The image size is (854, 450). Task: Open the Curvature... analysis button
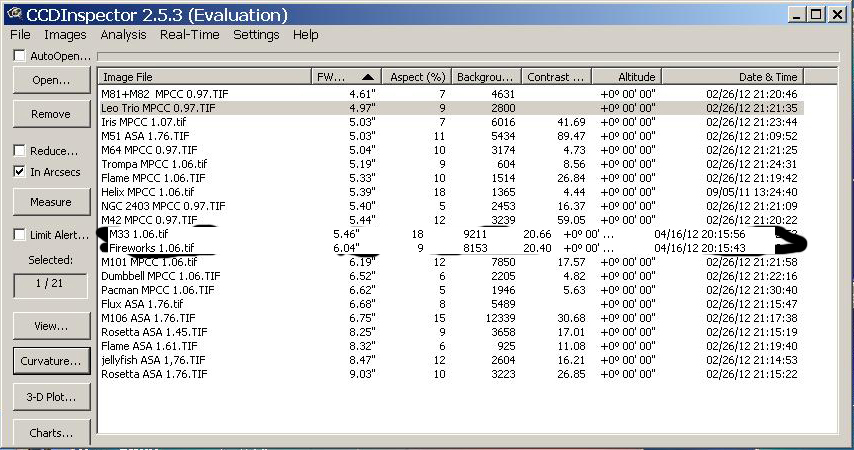(51, 361)
